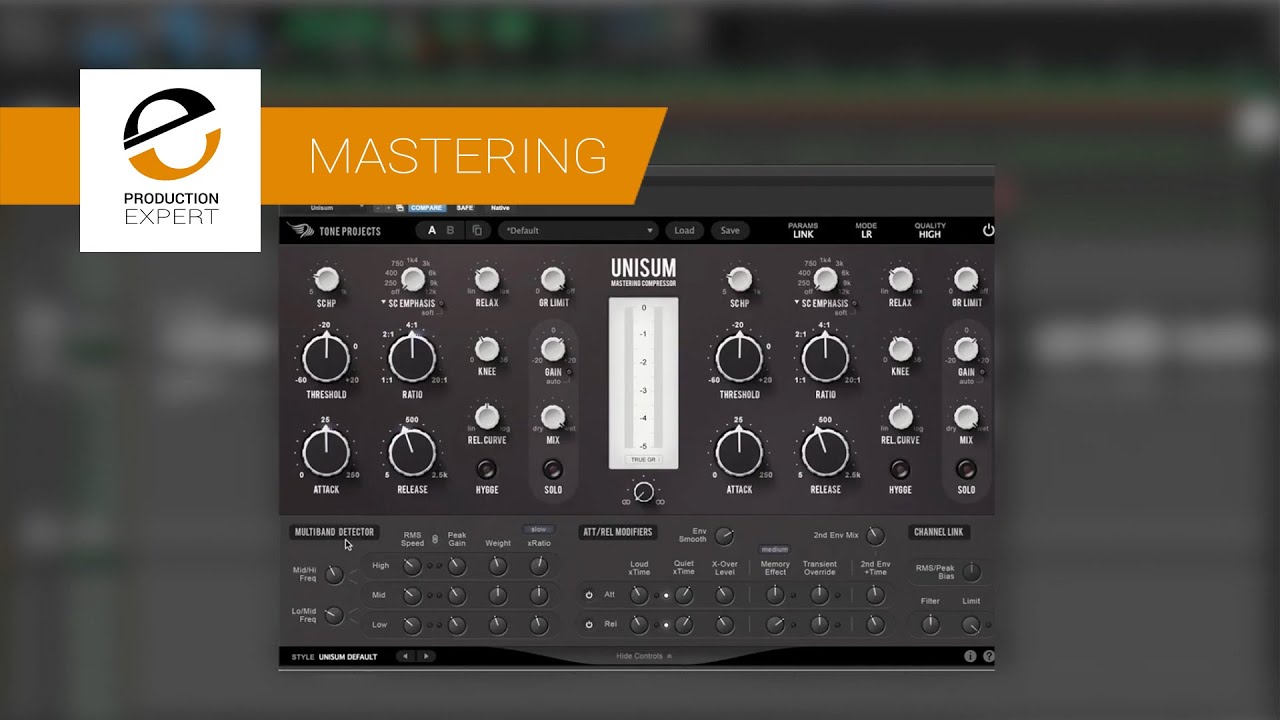Toggle the left HYGGE button
1280x720 pixels.
point(487,469)
